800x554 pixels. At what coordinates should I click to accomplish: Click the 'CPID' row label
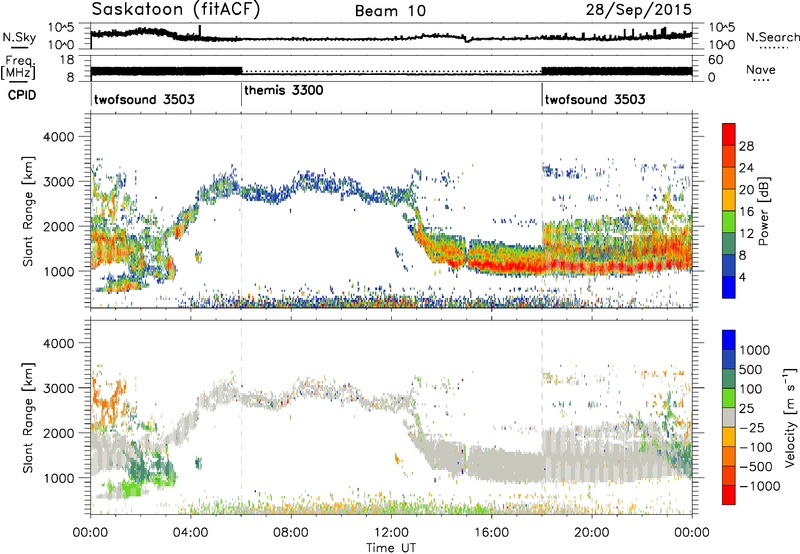[x=22, y=95]
